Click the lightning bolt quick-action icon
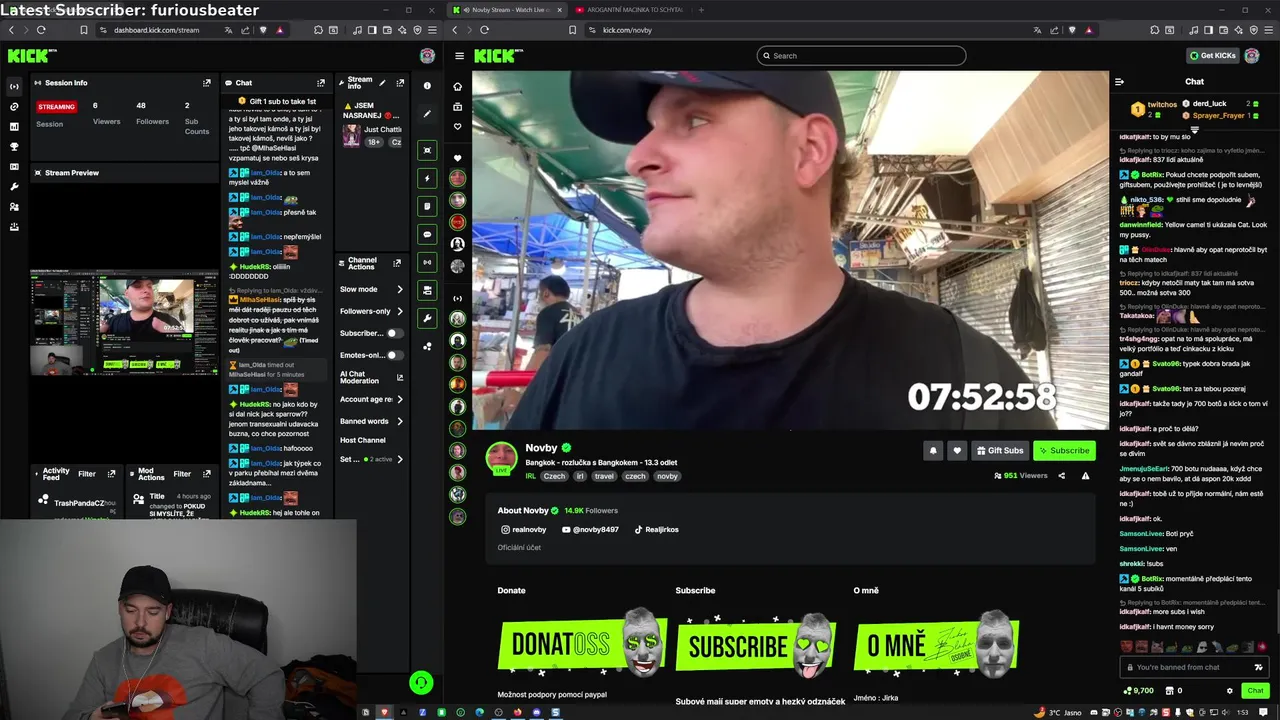This screenshot has height=720, width=1280. point(427,178)
